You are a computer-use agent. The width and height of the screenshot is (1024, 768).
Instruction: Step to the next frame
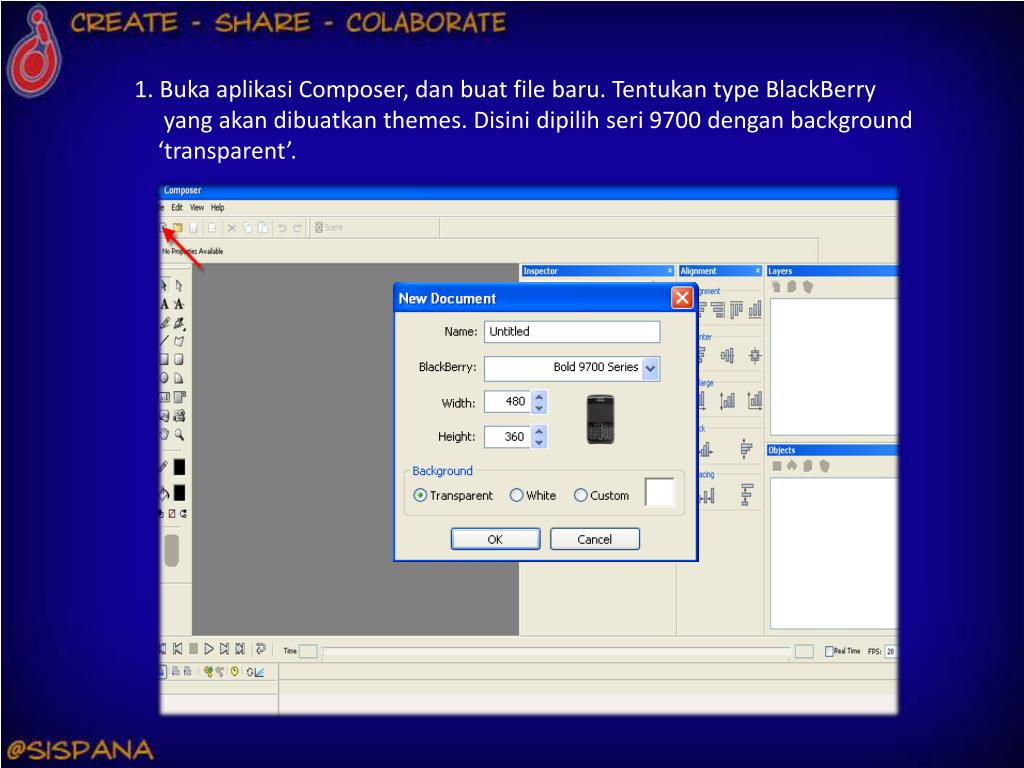[225, 649]
